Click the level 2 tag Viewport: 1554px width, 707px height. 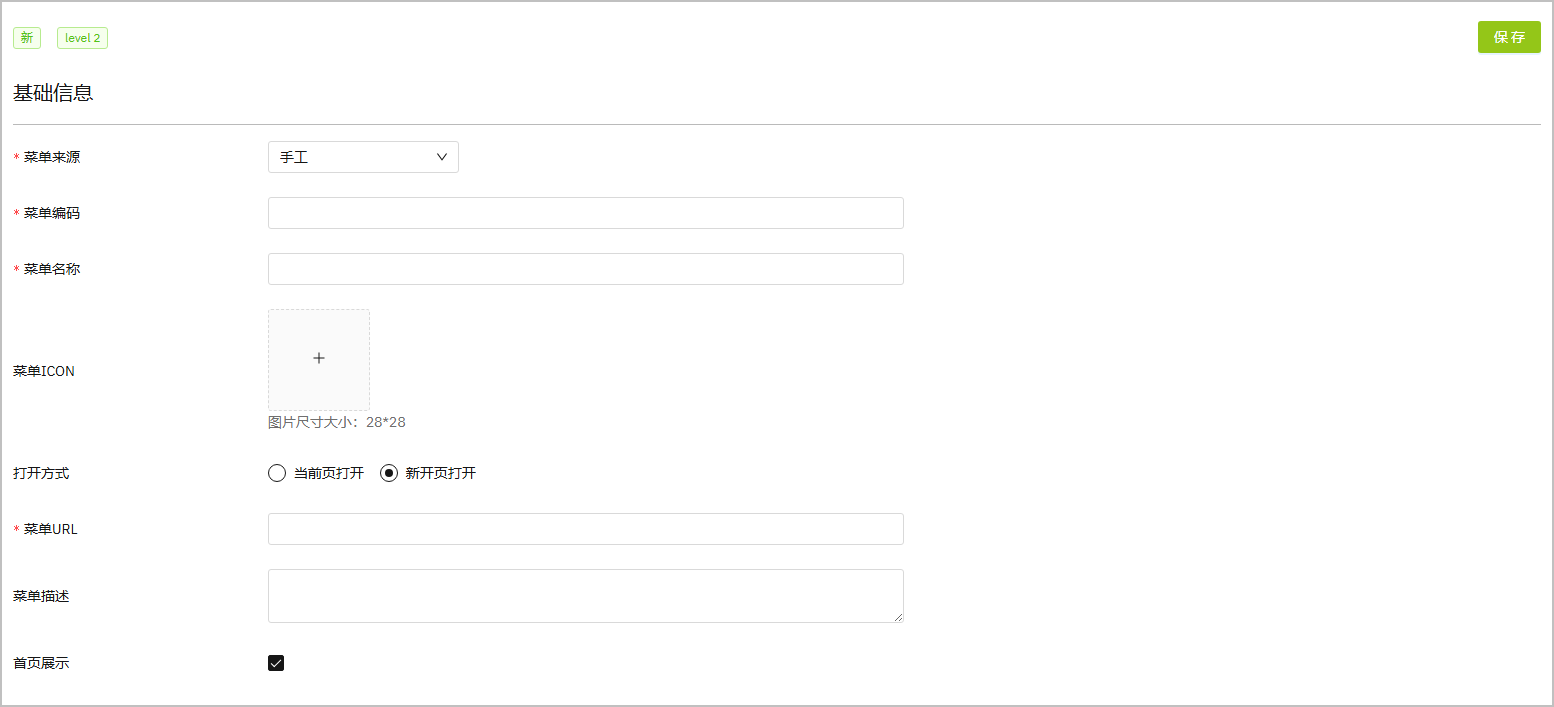click(x=82, y=38)
